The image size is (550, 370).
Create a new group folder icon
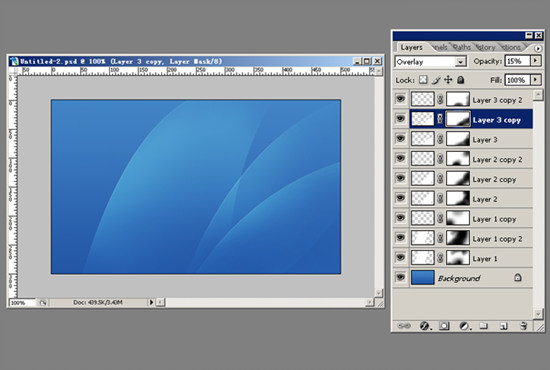[484, 326]
